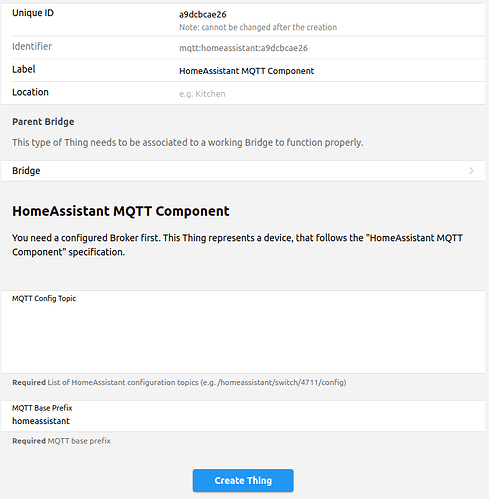This screenshot has height=499, width=489.
Task: Click the Unique ID row label
Action: tap(33, 13)
